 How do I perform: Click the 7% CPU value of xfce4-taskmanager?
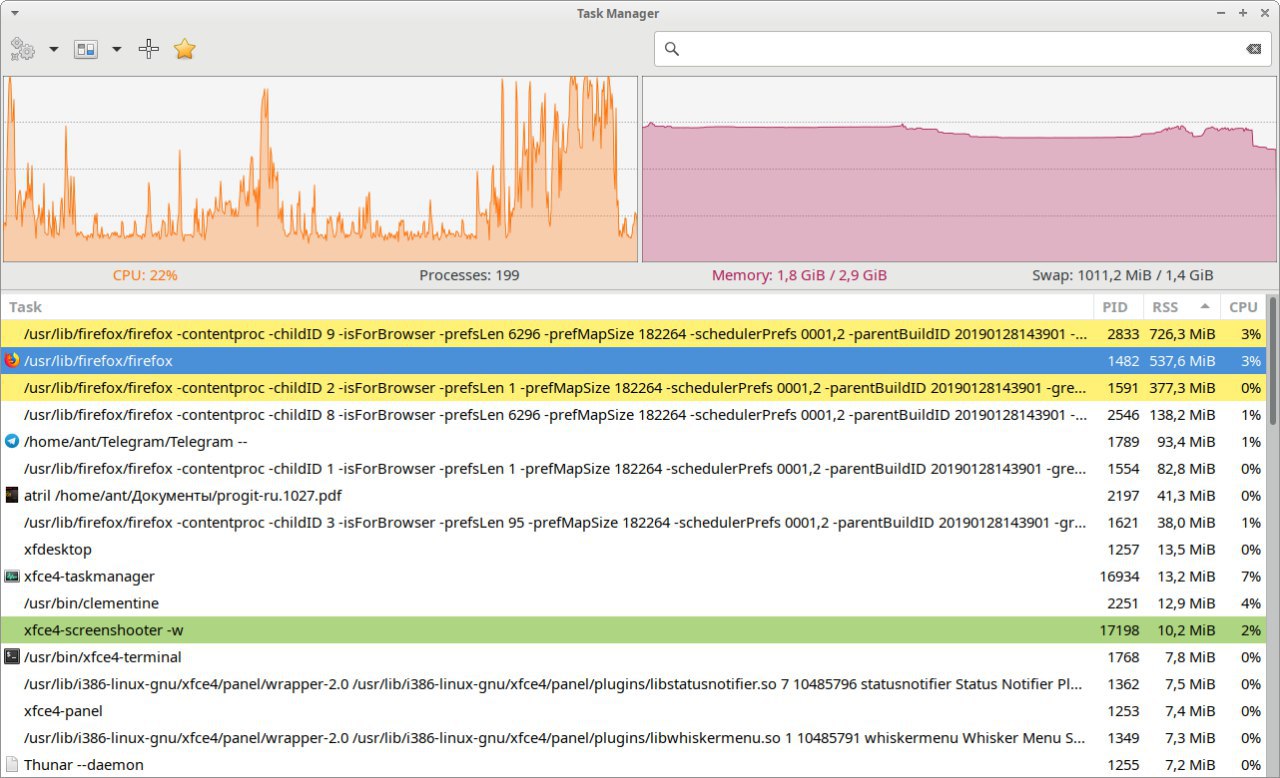[1250, 577]
